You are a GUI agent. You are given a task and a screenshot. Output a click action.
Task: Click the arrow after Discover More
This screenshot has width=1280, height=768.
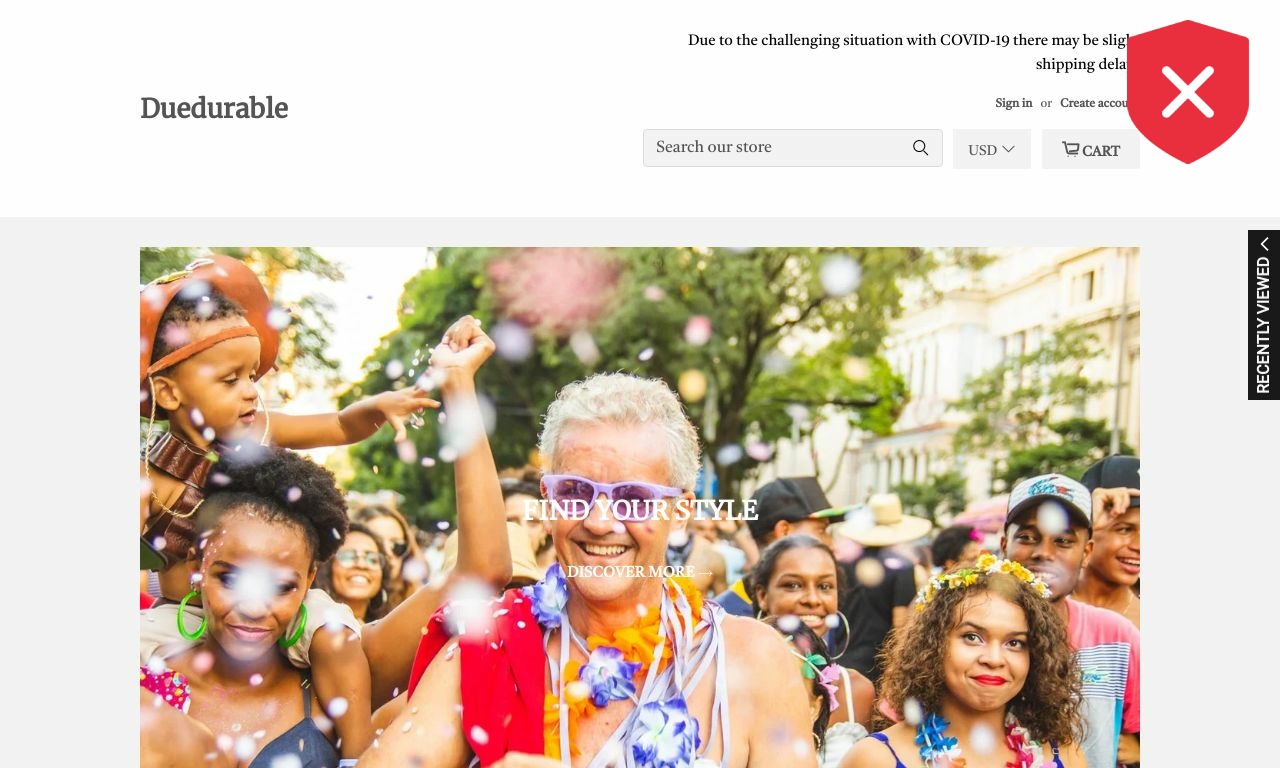click(706, 573)
